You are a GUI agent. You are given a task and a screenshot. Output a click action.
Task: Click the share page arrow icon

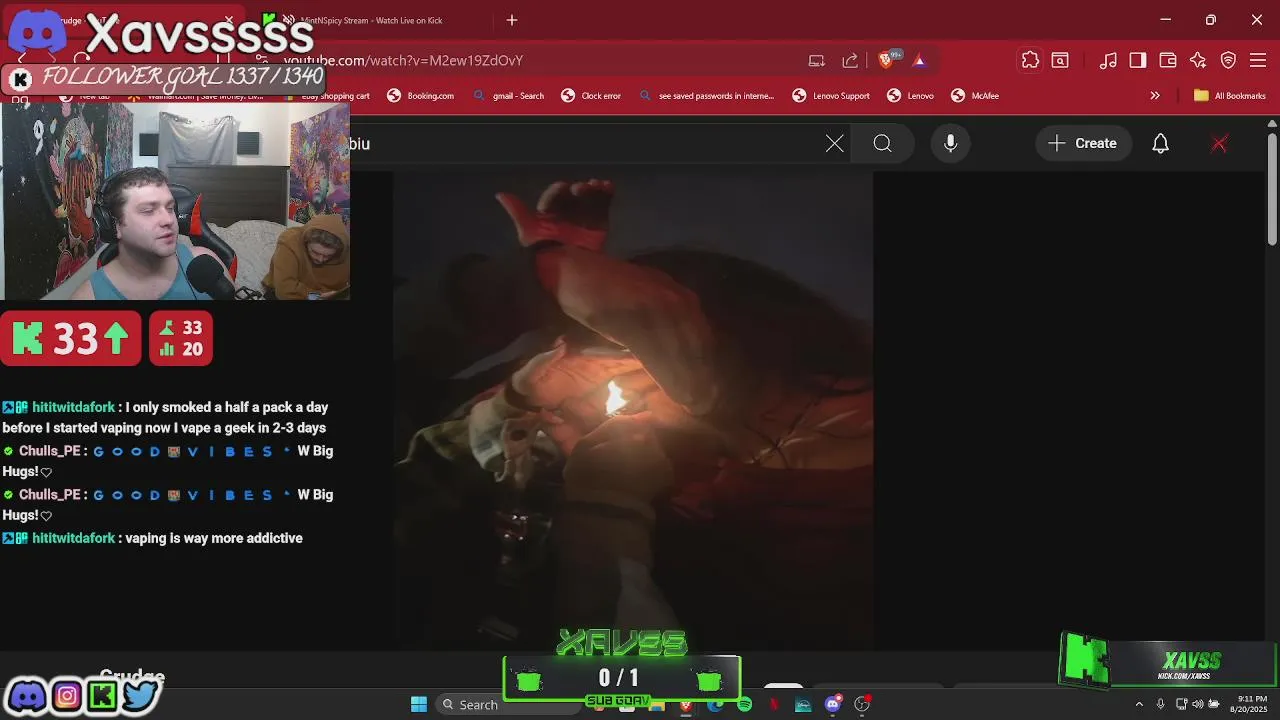[x=850, y=60]
